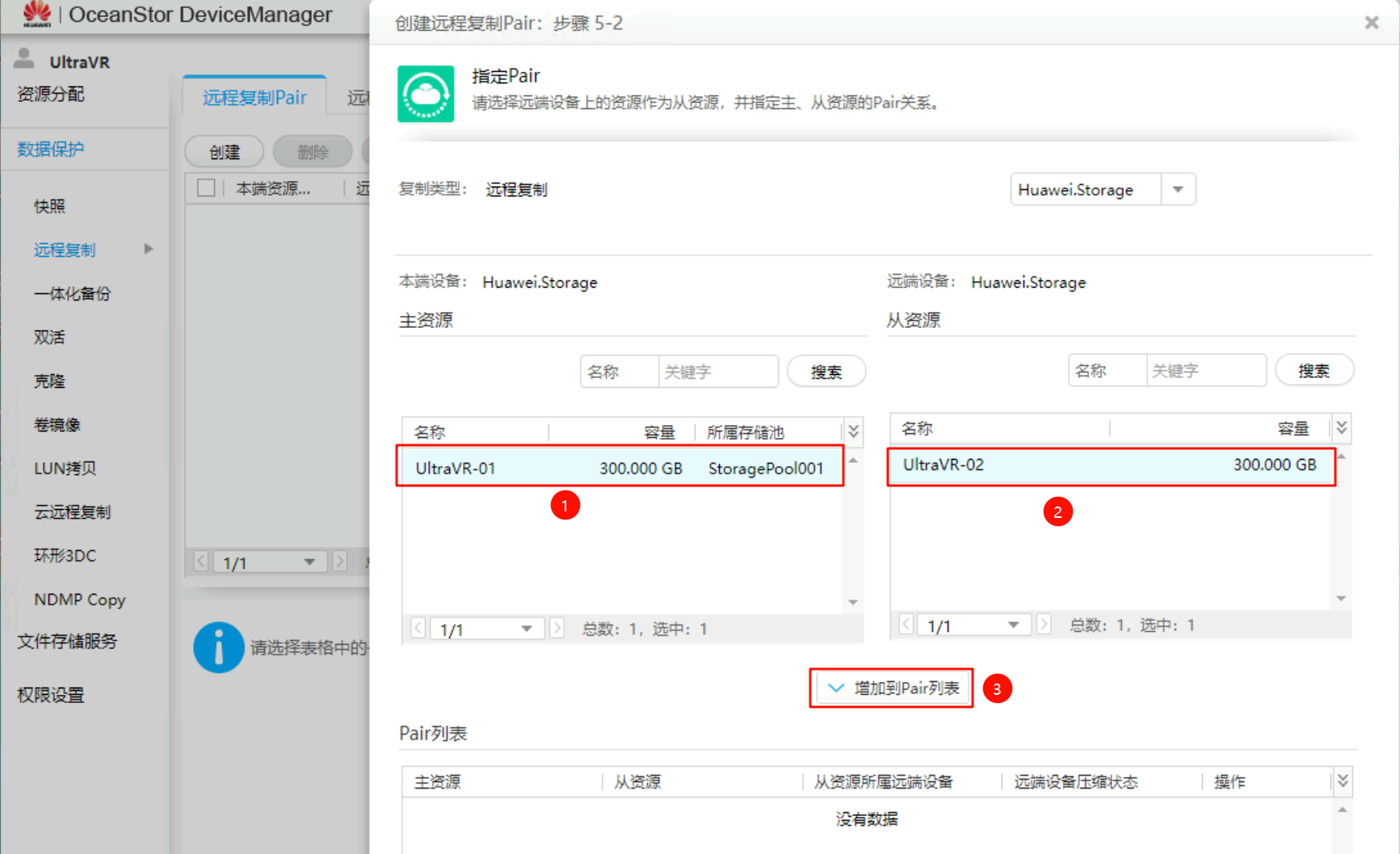Click 搜索 button for primary resources
This screenshot has width=1400, height=854.
click(826, 372)
